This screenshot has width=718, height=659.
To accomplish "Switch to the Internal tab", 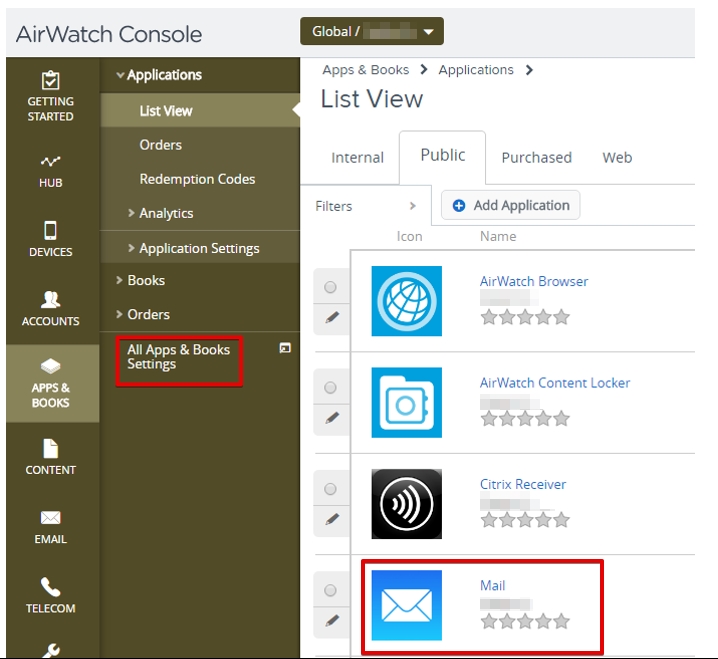I will [x=357, y=158].
